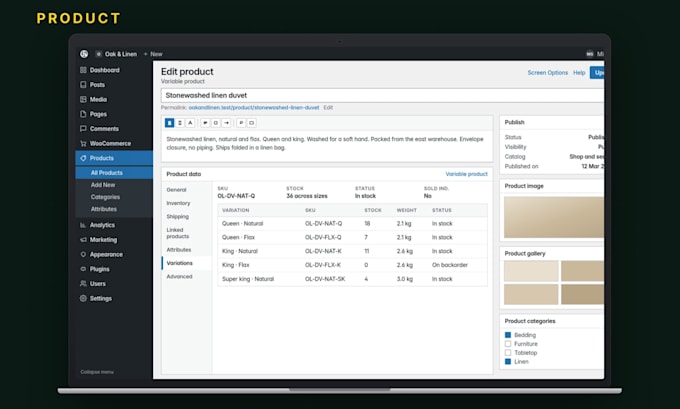Click the P-shaped editor toolbar button

(x=241, y=123)
